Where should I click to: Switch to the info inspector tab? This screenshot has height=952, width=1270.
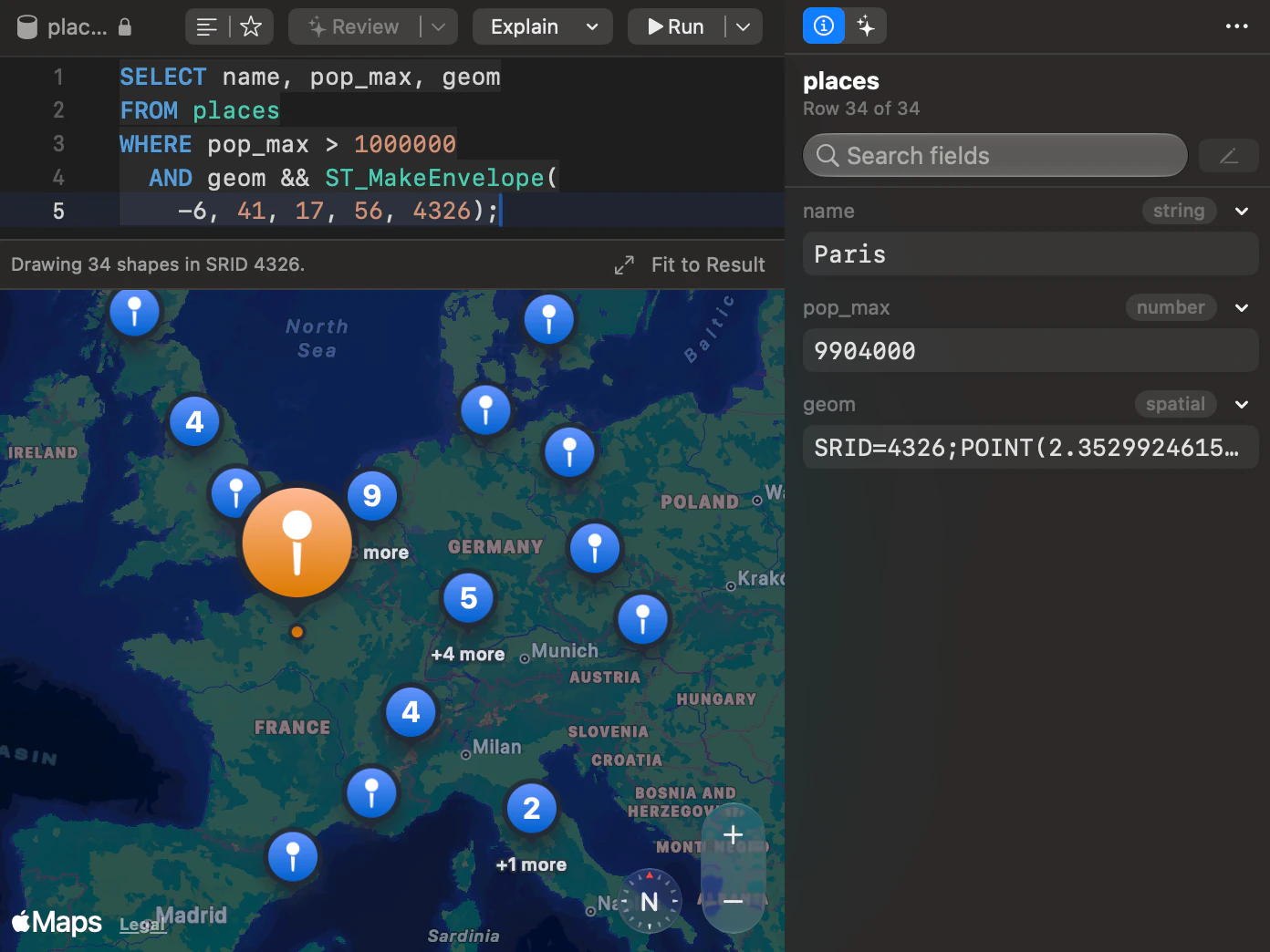tap(824, 26)
